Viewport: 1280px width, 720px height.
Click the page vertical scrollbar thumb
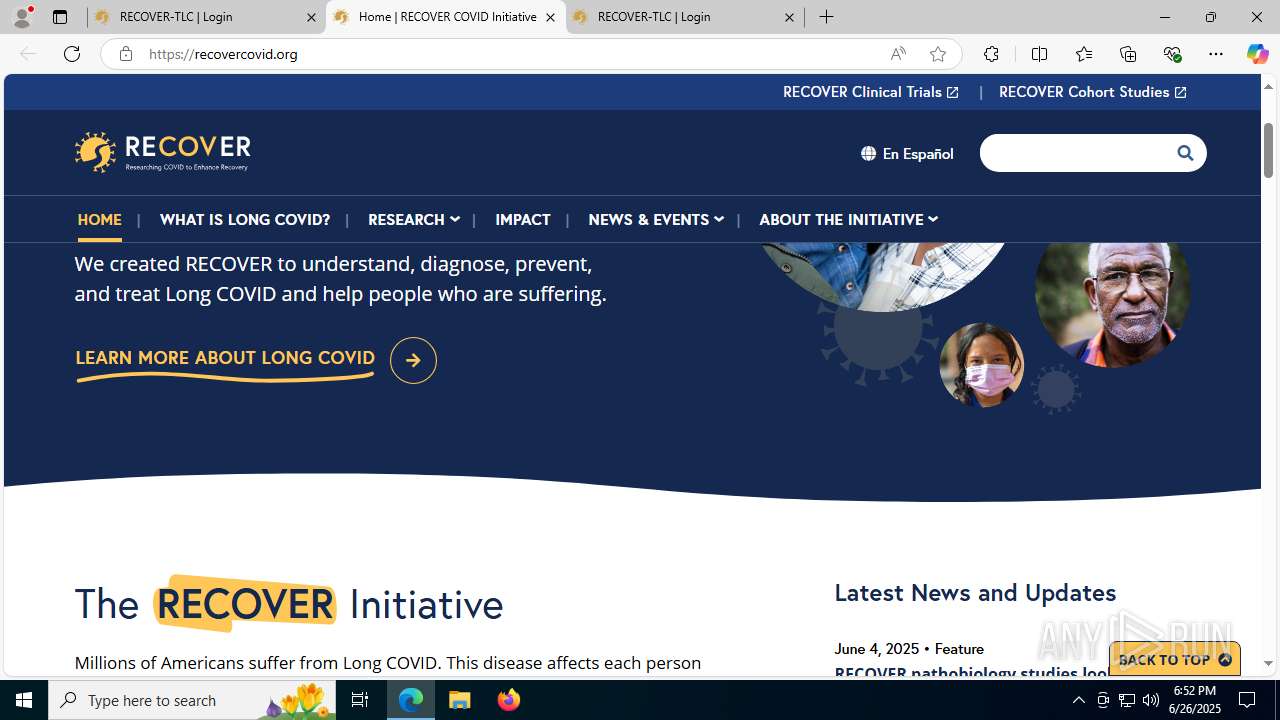pos(1269,149)
